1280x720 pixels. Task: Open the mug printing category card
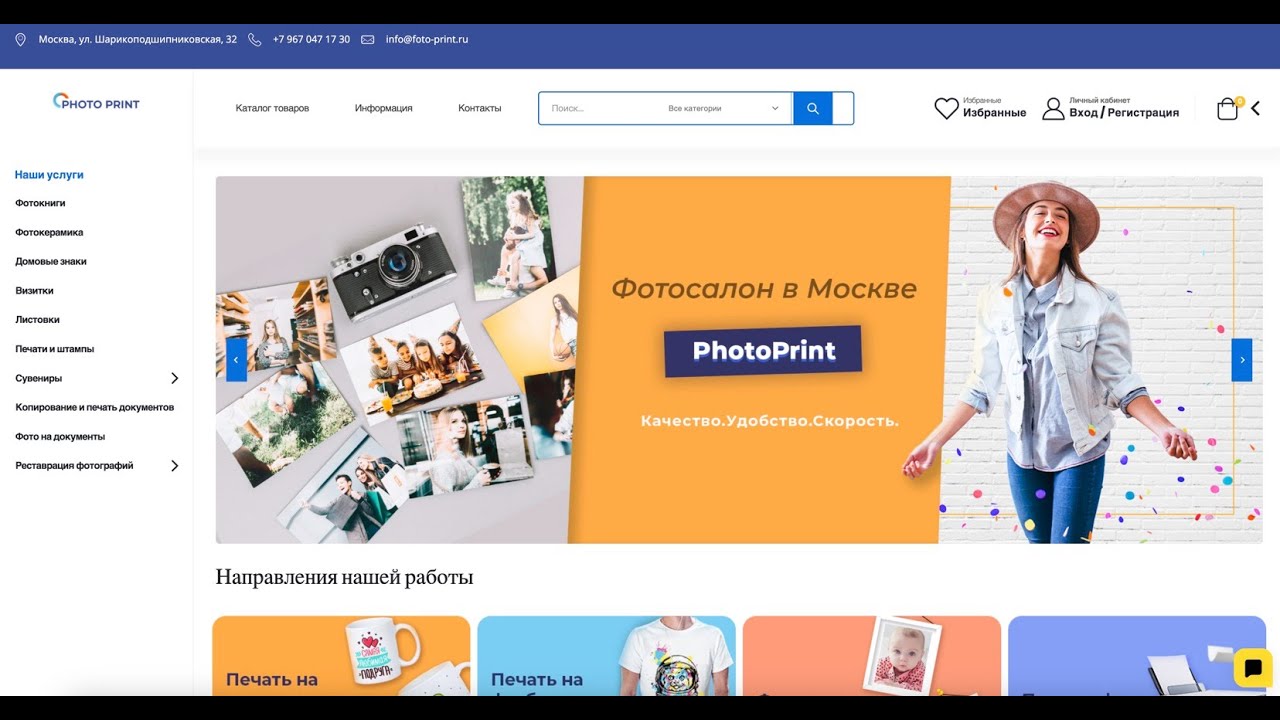[341, 656]
